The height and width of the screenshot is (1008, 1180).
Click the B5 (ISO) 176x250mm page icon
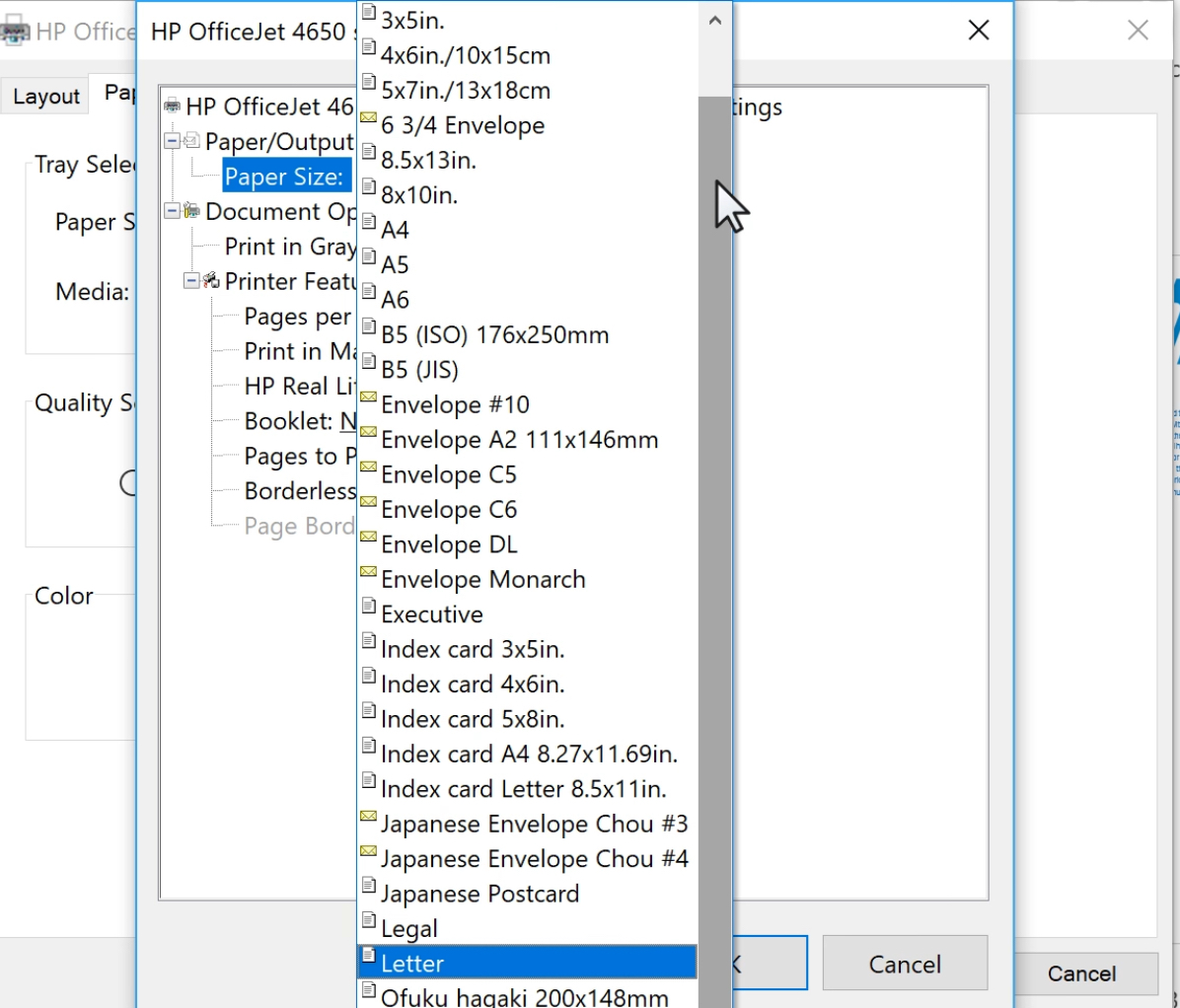(369, 326)
